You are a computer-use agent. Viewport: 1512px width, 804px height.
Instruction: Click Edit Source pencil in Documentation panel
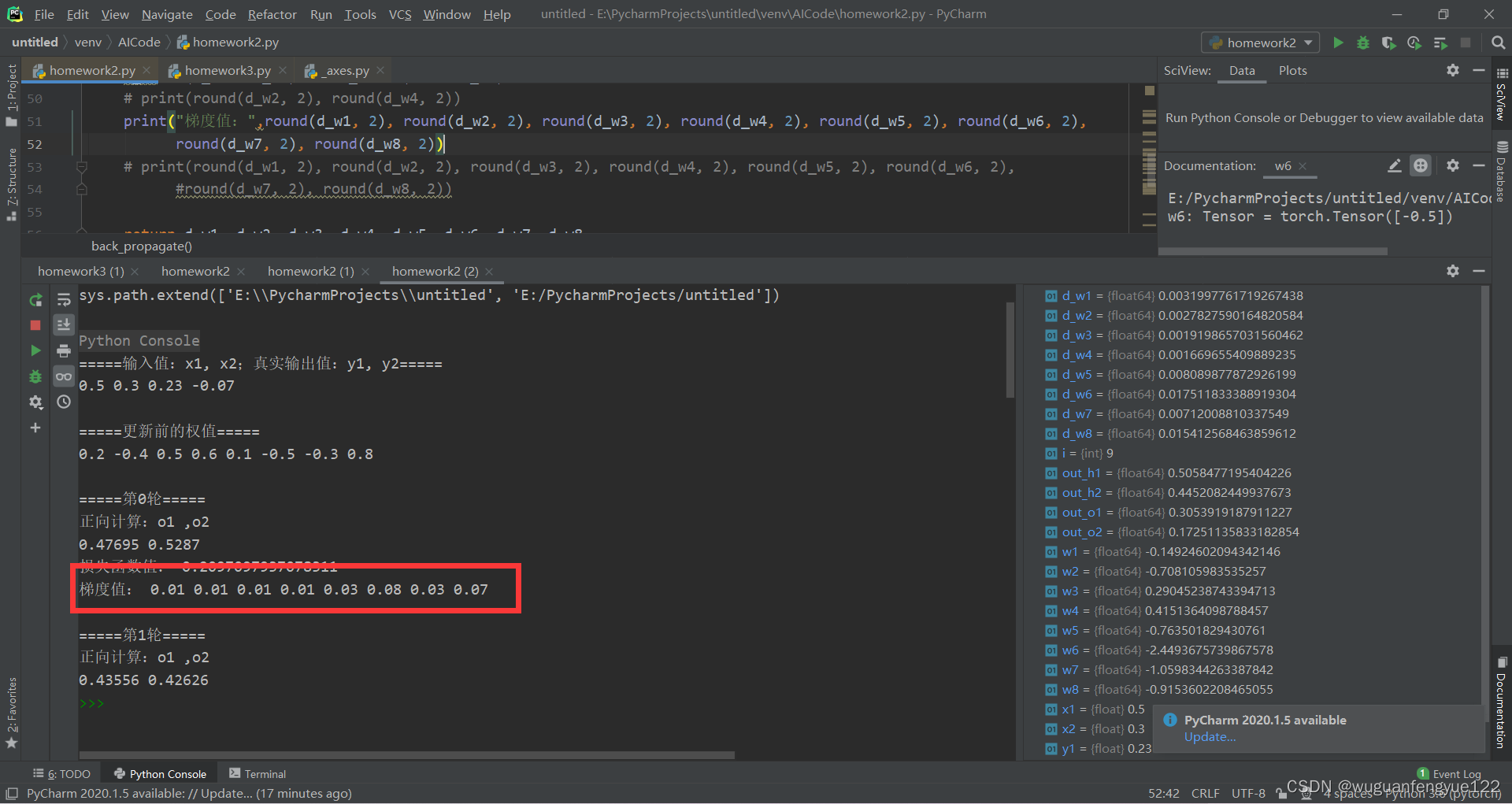tap(1395, 165)
